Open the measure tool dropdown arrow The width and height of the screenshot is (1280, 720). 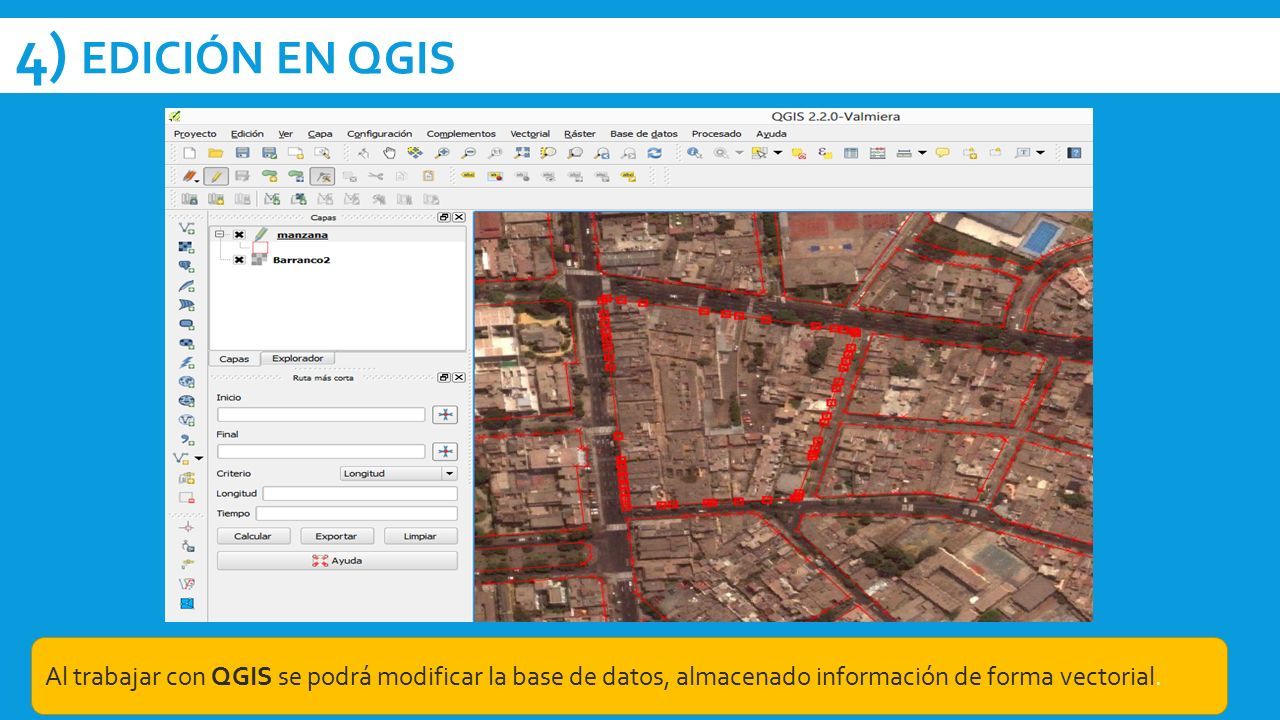pyautogui.click(x=921, y=153)
